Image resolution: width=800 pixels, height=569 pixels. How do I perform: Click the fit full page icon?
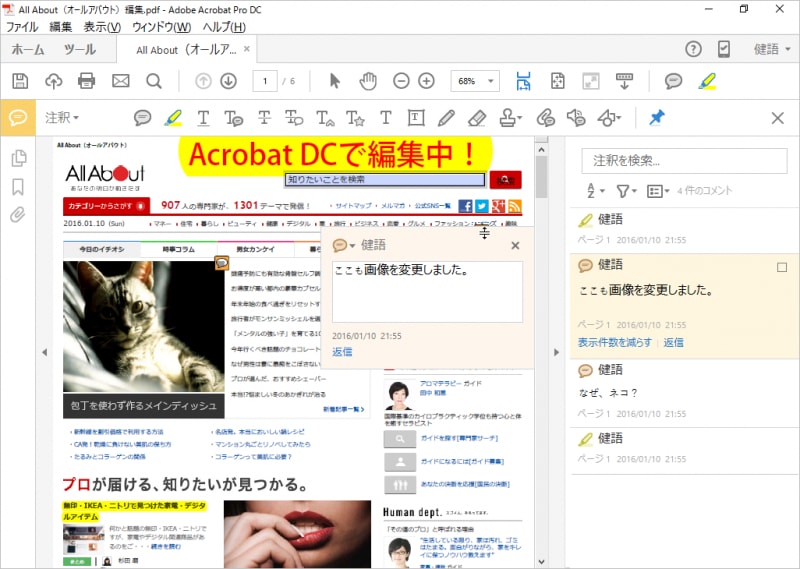pos(558,81)
